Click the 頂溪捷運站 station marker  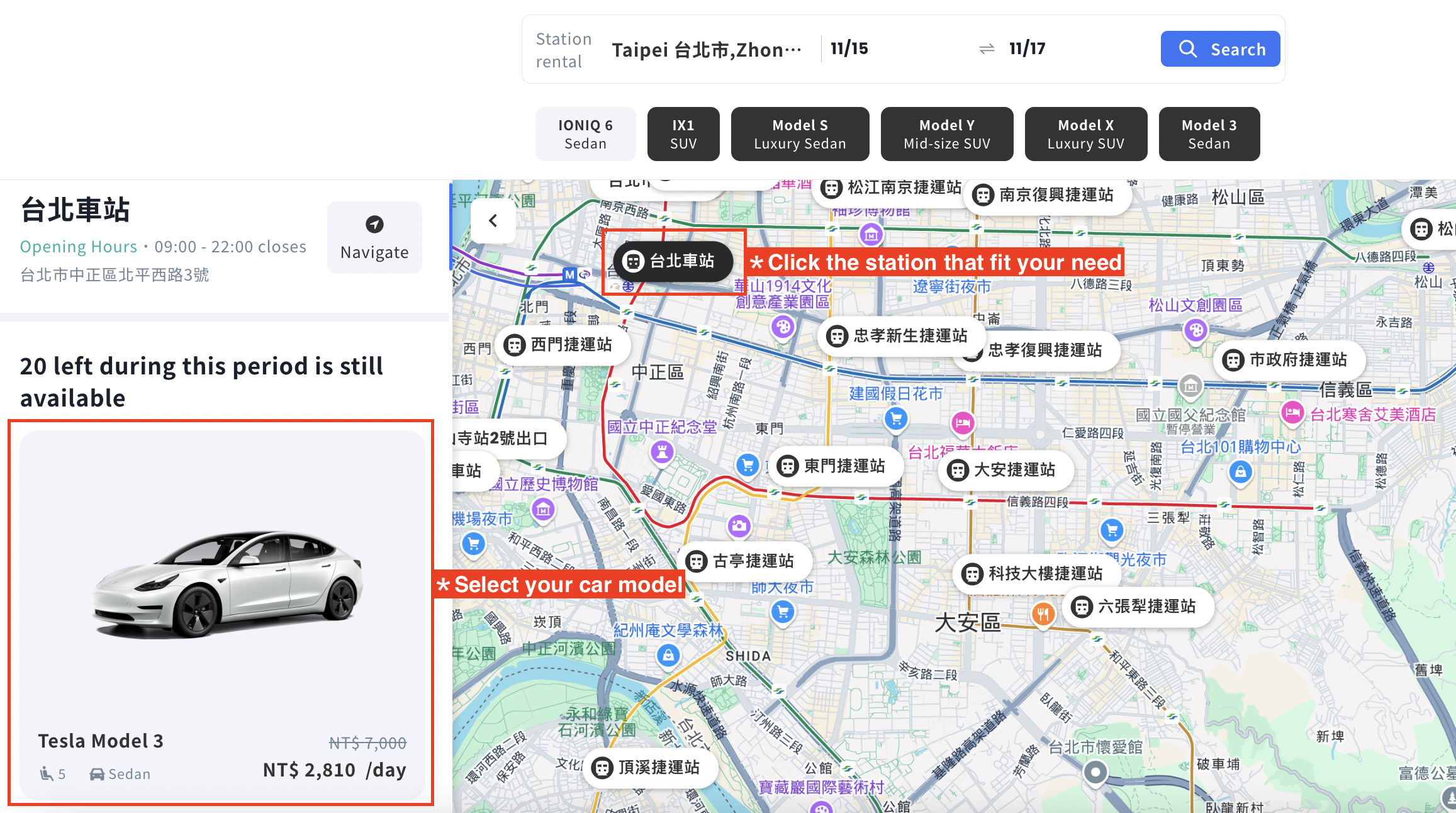coord(650,768)
